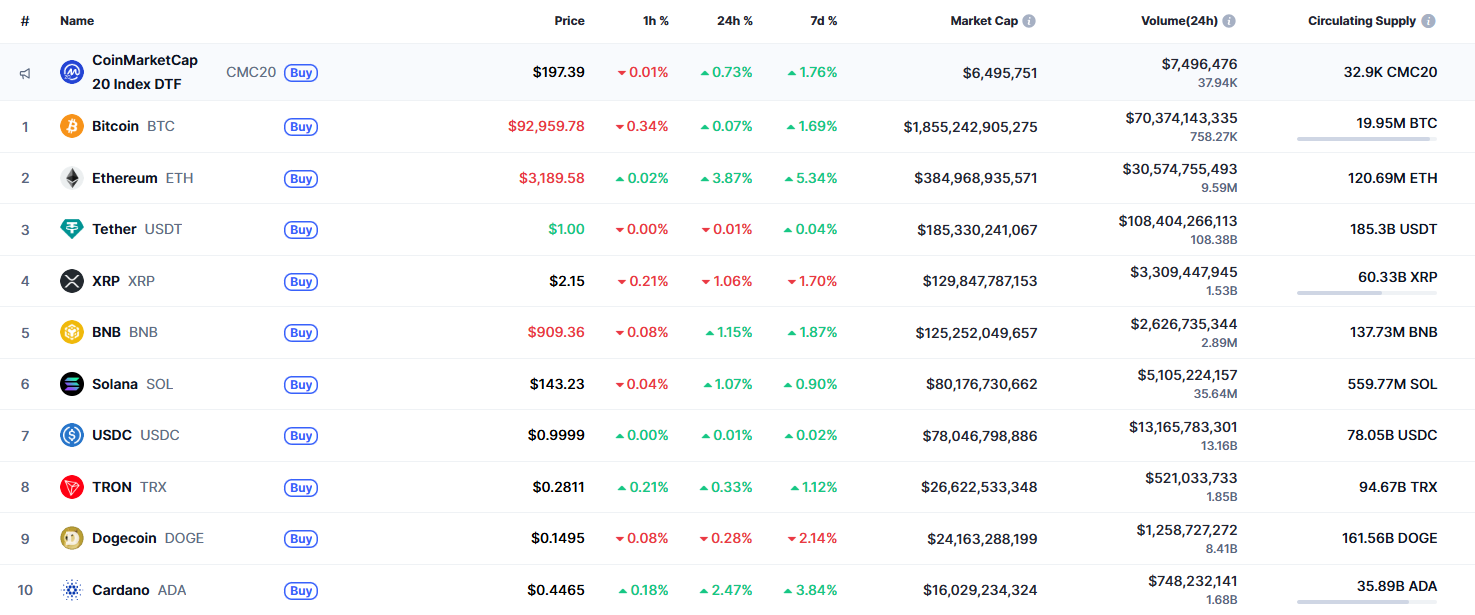Click the Ethereum diamond logo icon

click(72, 178)
